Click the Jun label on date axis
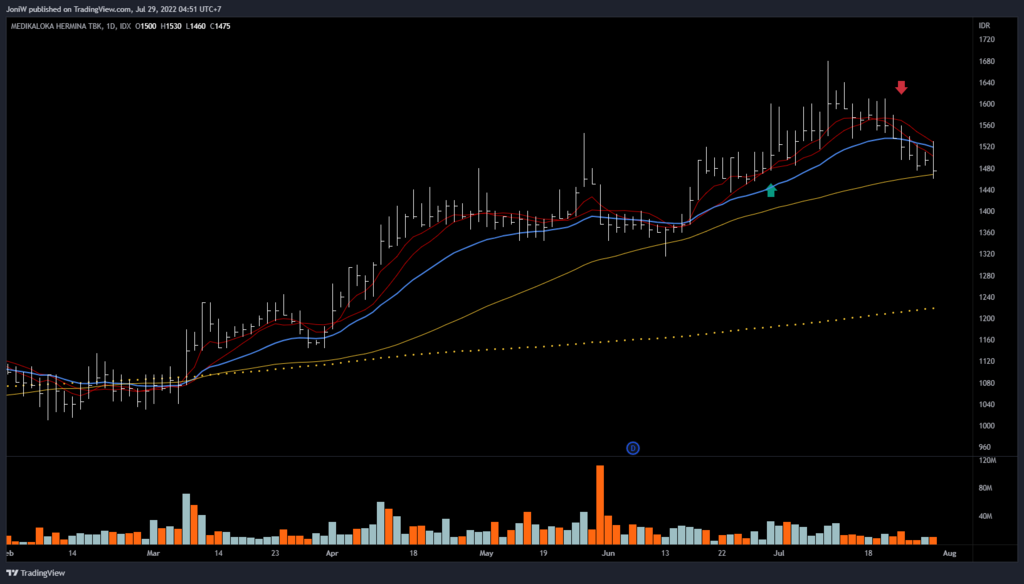Screen dimensions: 1024x584 (608, 552)
